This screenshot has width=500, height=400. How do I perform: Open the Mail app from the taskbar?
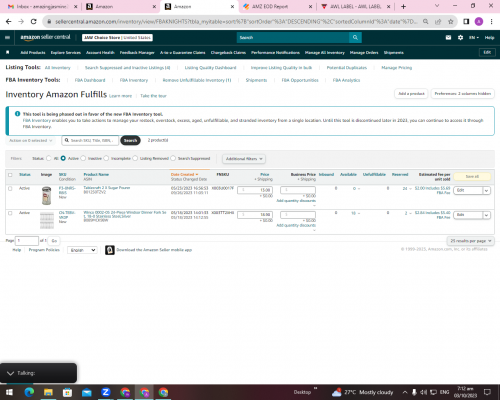click(x=87, y=392)
